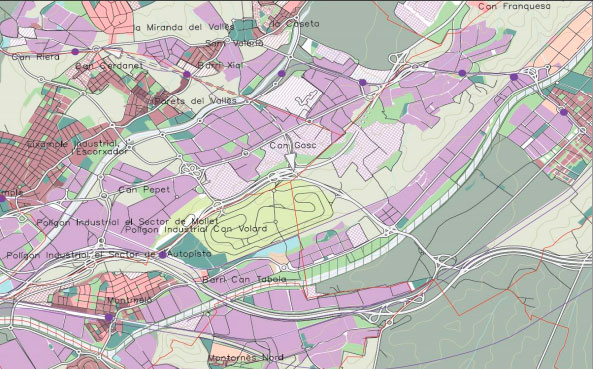Click the white arrow below Can Gasc
The height and width of the screenshot is (369, 593).
[290, 158]
